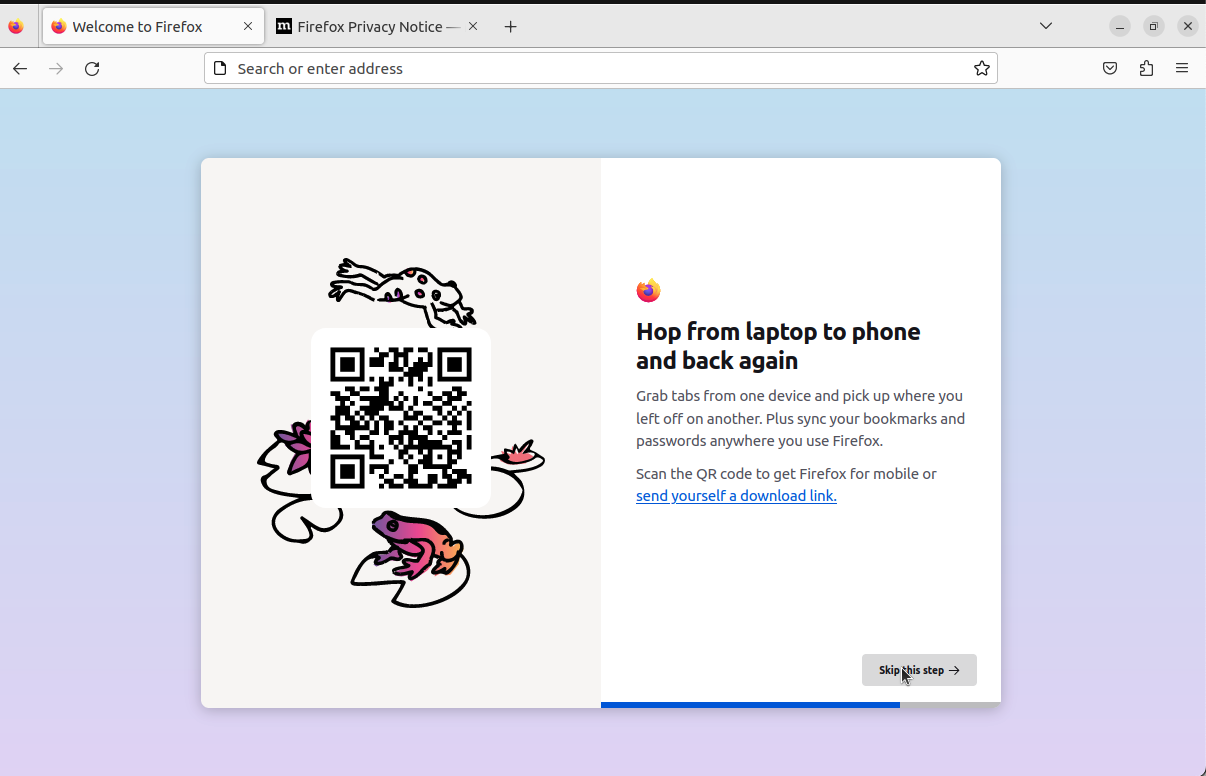Click the reload page icon

(92, 68)
